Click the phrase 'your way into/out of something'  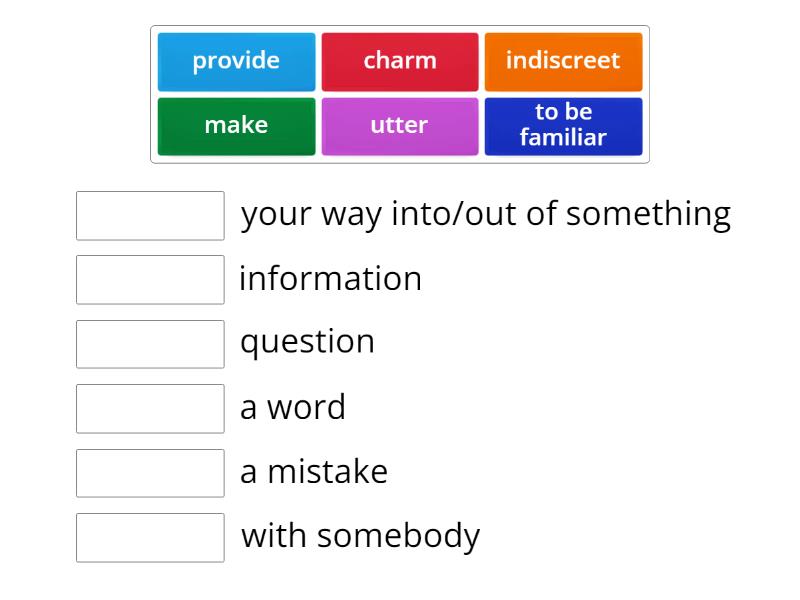(x=485, y=214)
